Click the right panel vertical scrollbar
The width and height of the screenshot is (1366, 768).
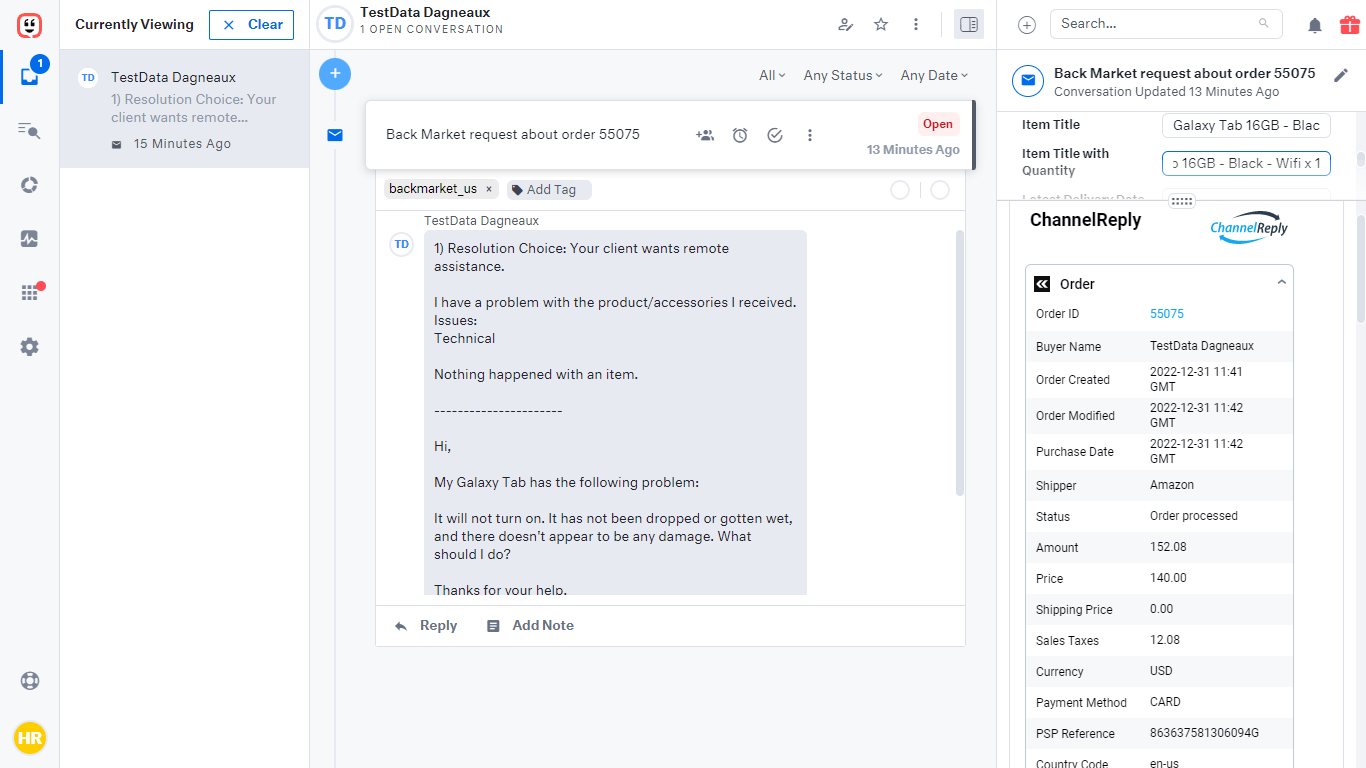click(1360, 267)
